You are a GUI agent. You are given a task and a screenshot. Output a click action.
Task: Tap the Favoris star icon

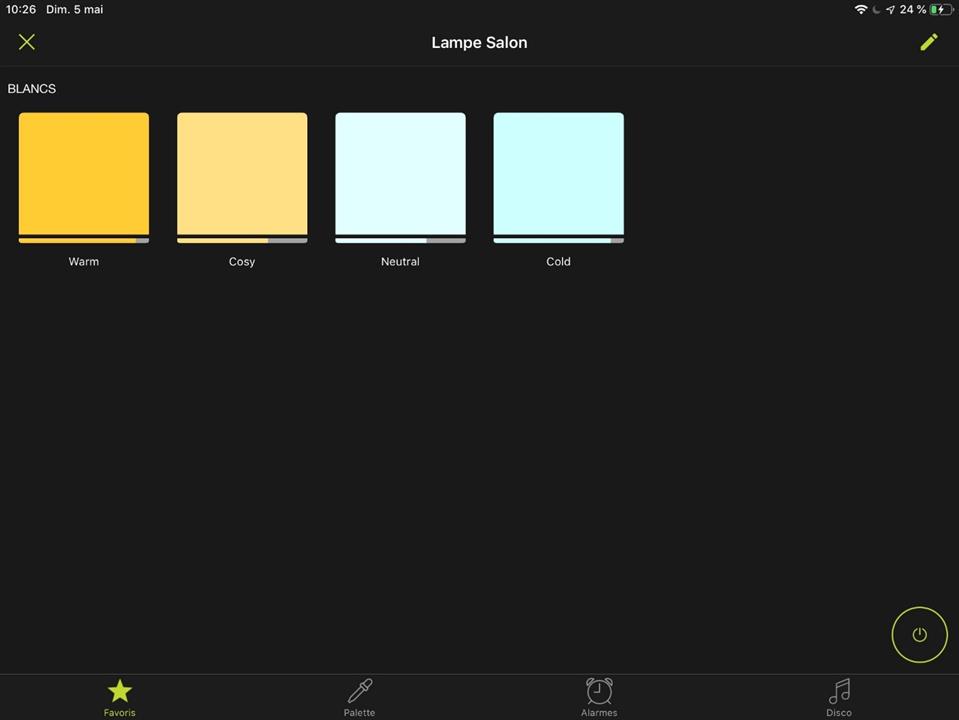click(120, 690)
